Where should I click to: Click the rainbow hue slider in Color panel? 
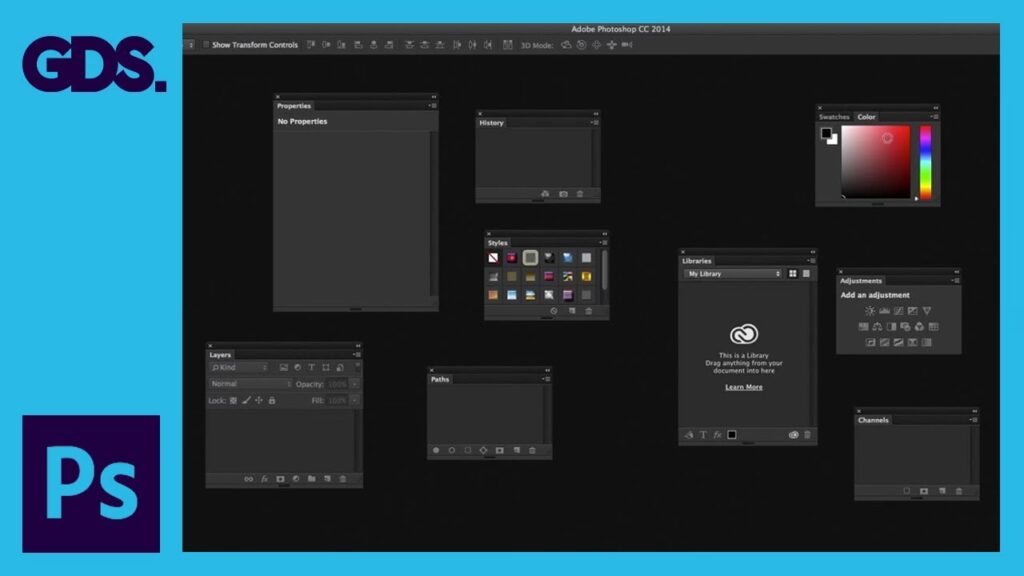(x=925, y=161)
